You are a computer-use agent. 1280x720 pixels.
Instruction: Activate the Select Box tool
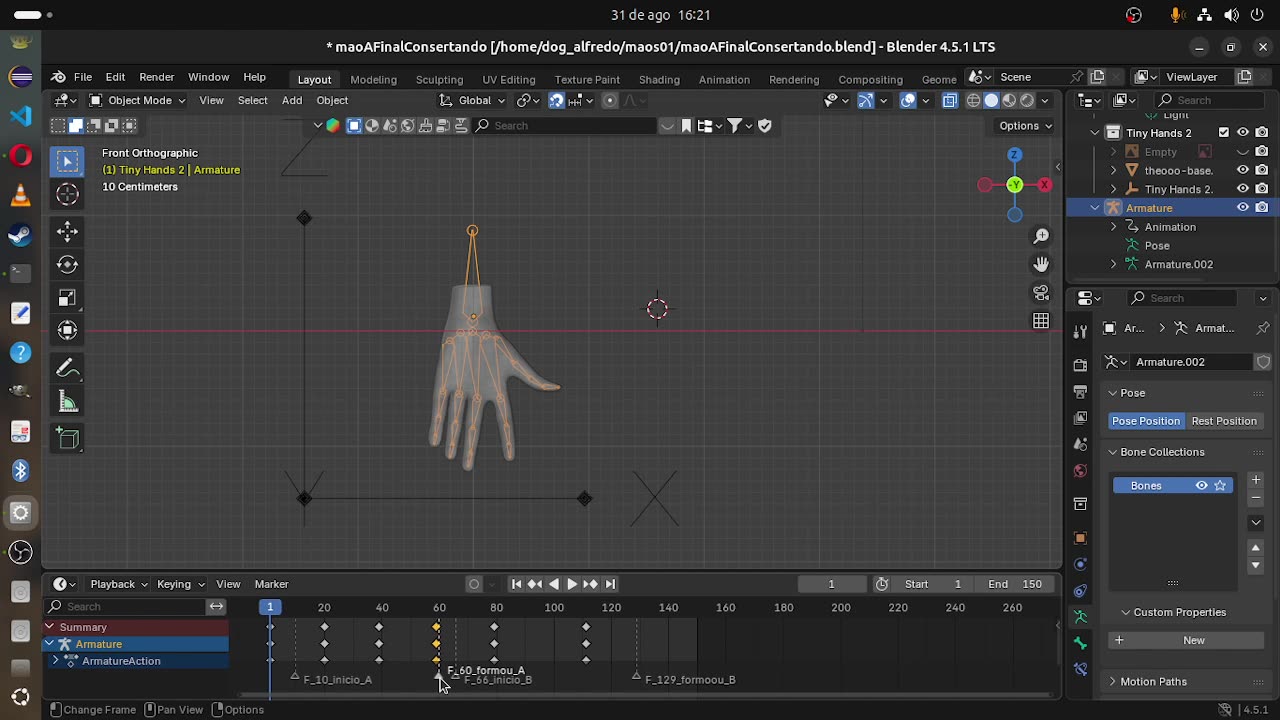point(67,161)
